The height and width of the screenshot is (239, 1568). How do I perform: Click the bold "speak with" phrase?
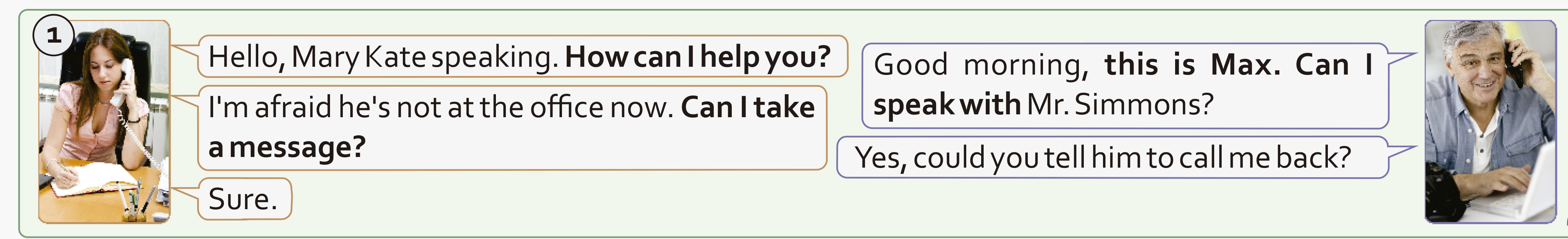coord(947,105)
